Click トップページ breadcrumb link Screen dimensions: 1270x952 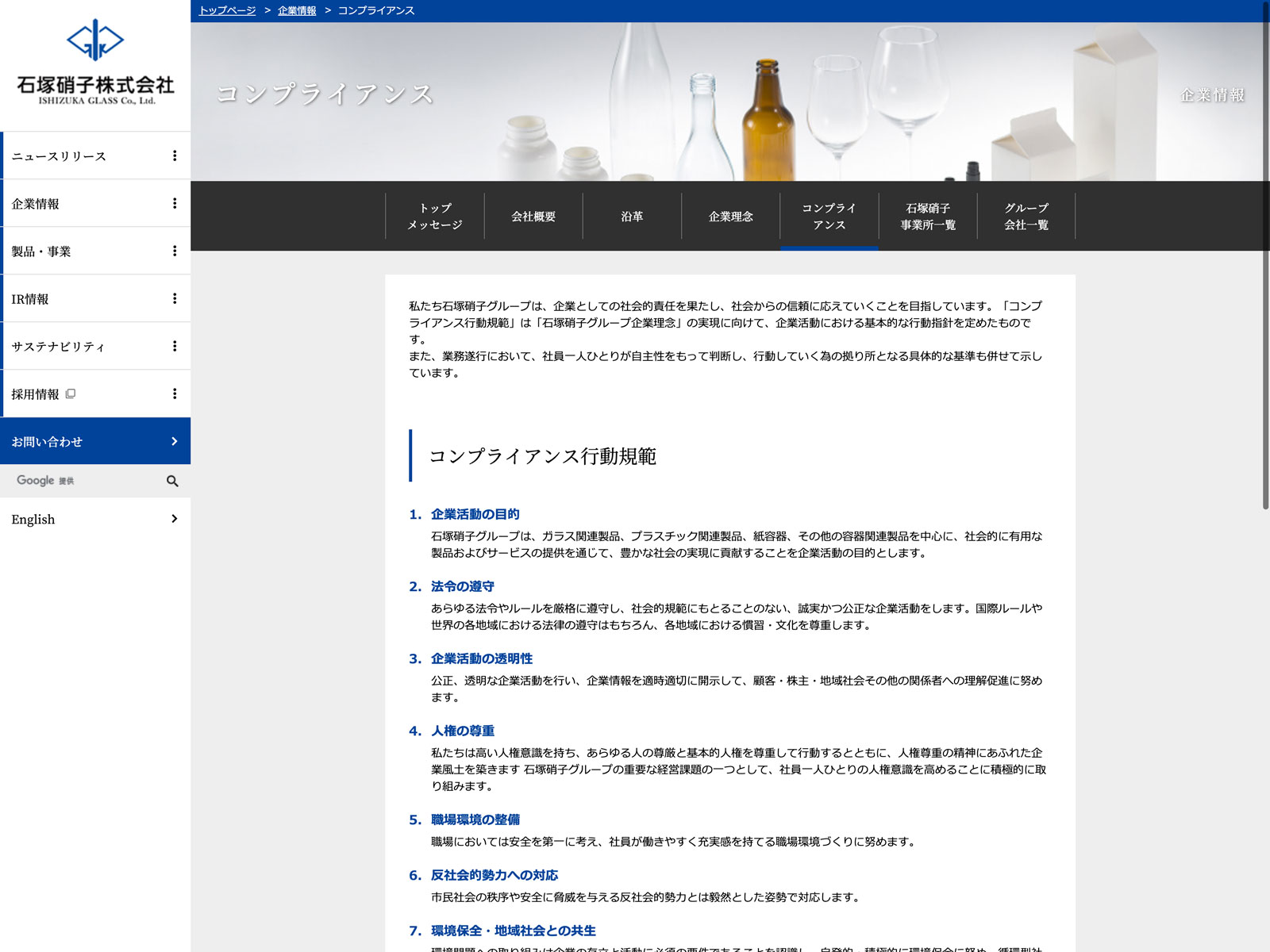tap(227, 10)
